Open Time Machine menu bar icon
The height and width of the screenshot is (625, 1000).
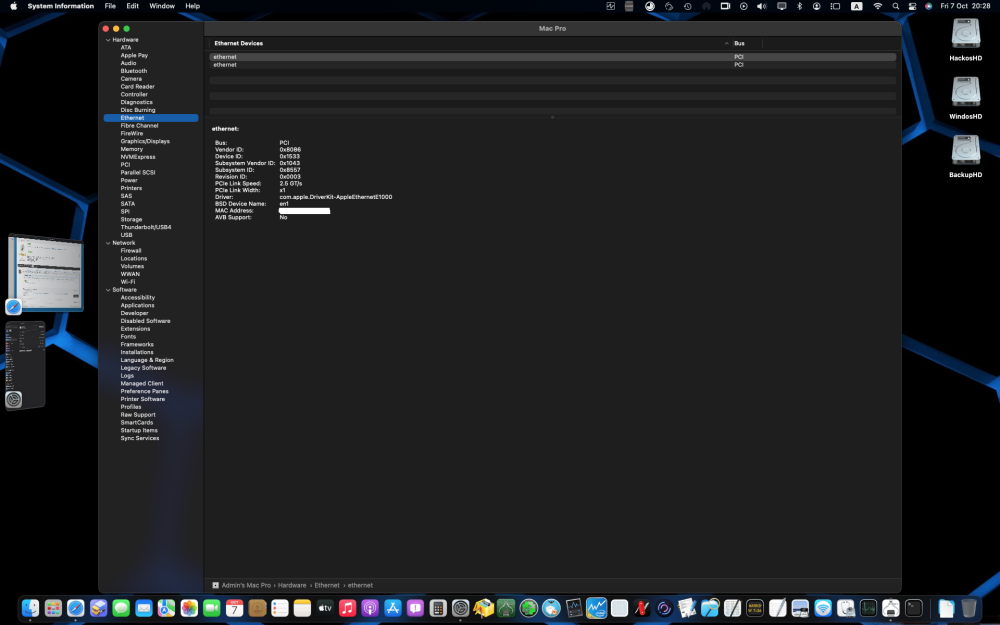[688, 6]
